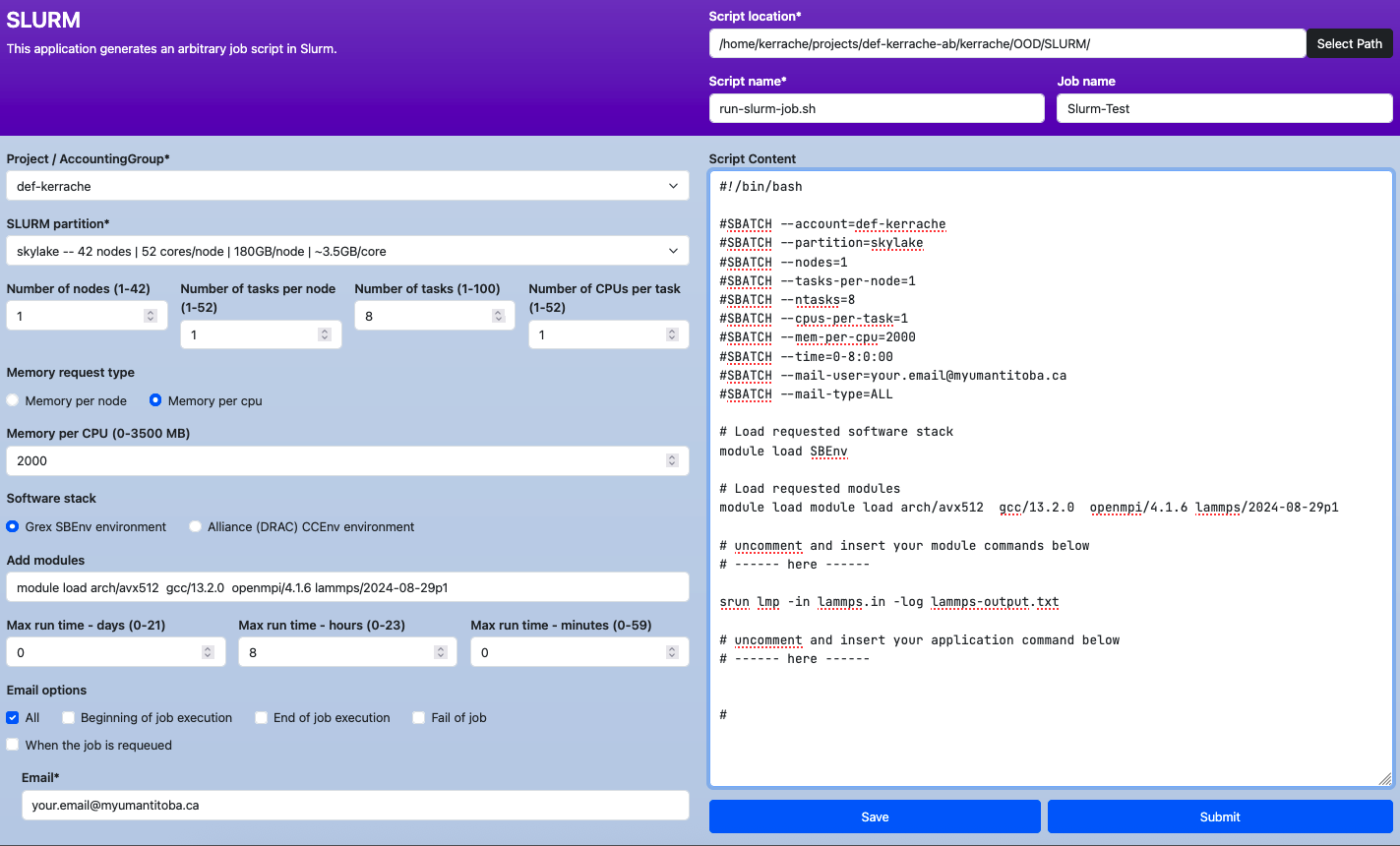Enable Beginning of job execution email

pos(69,717)
